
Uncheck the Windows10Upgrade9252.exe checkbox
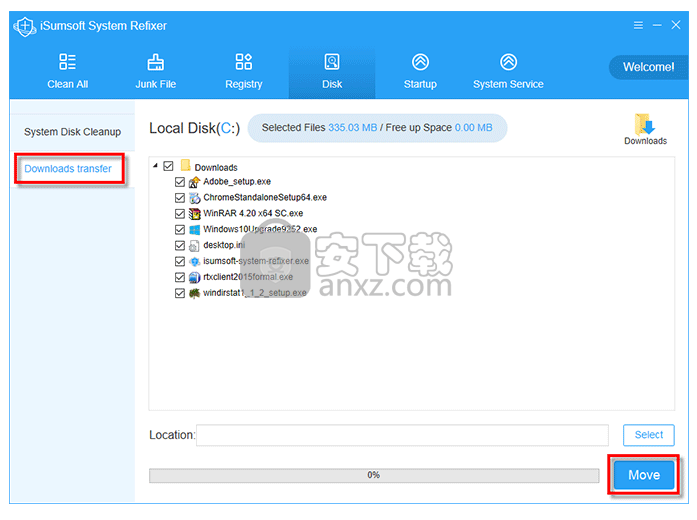click(x=180, y=230)
